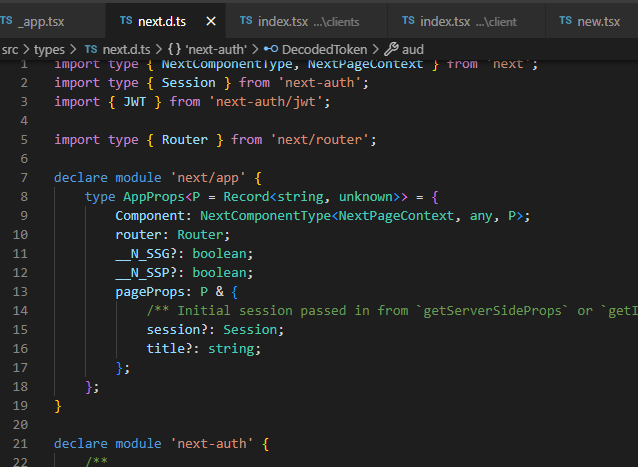Click the wrench icon before aud
The width and height of the screenshot is (638, 467).
pyautogui.click(x=391, y=49)
